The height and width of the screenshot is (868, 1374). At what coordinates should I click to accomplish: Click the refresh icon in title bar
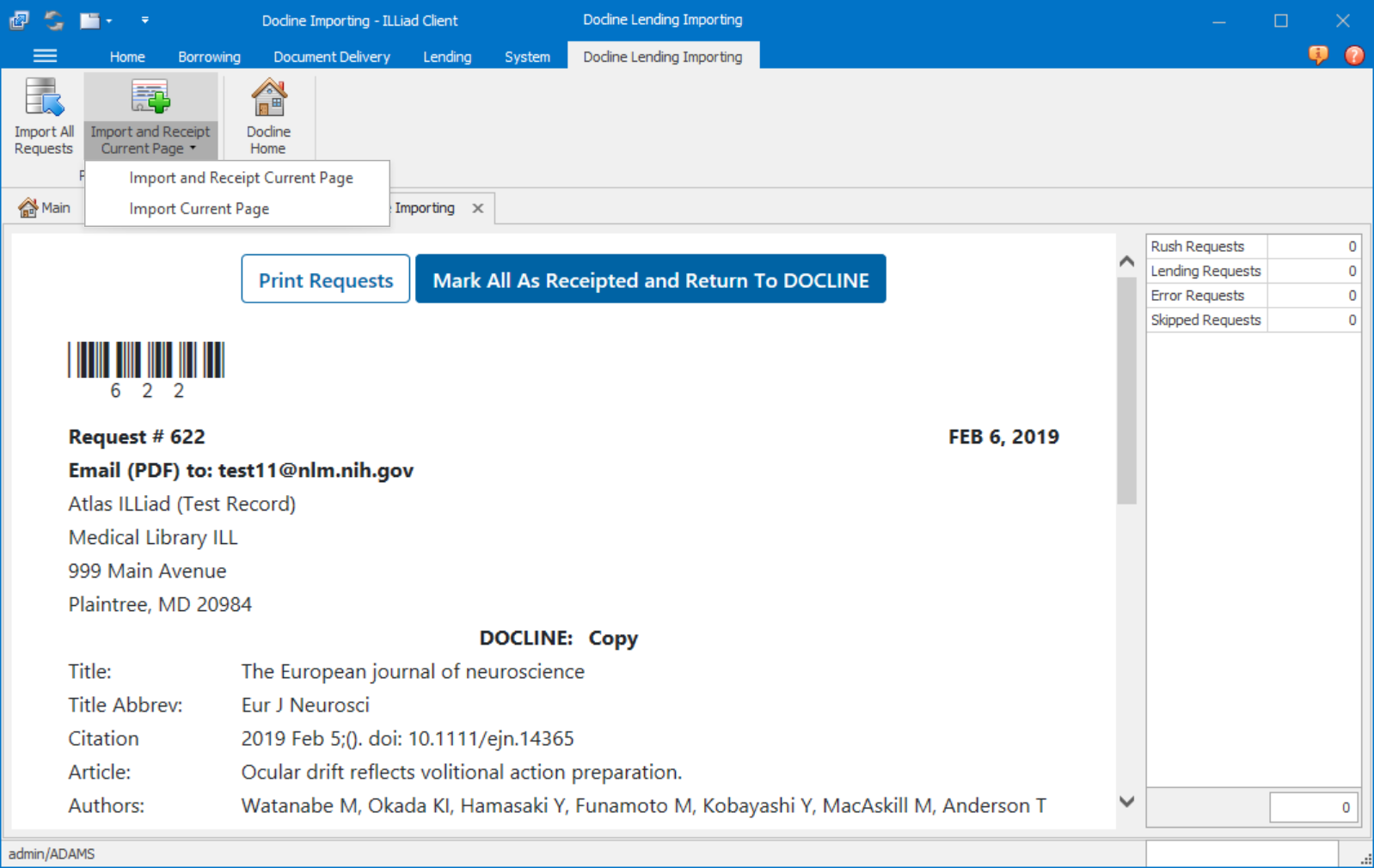tap(54, 20)
